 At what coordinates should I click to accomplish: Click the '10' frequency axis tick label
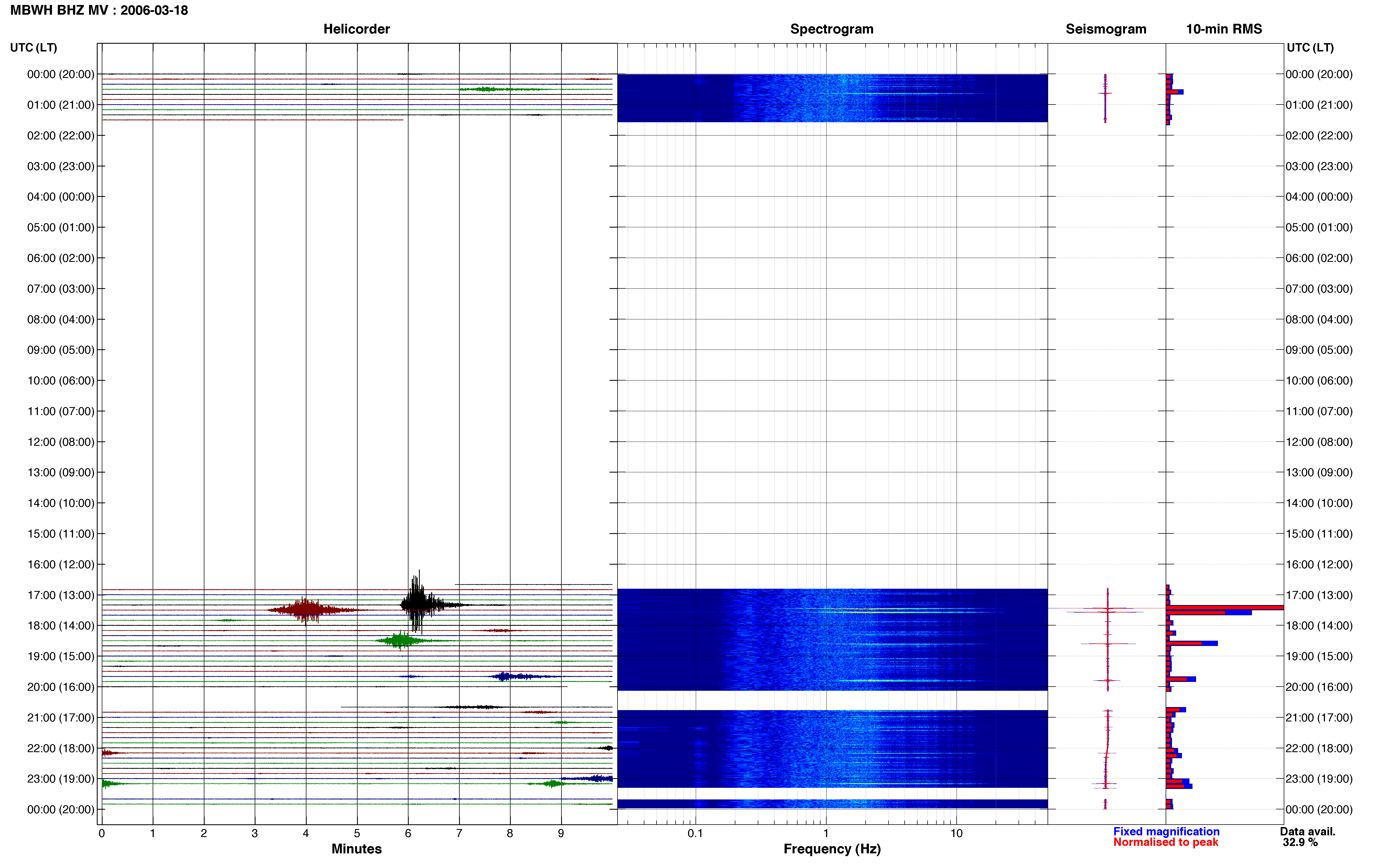956,833
